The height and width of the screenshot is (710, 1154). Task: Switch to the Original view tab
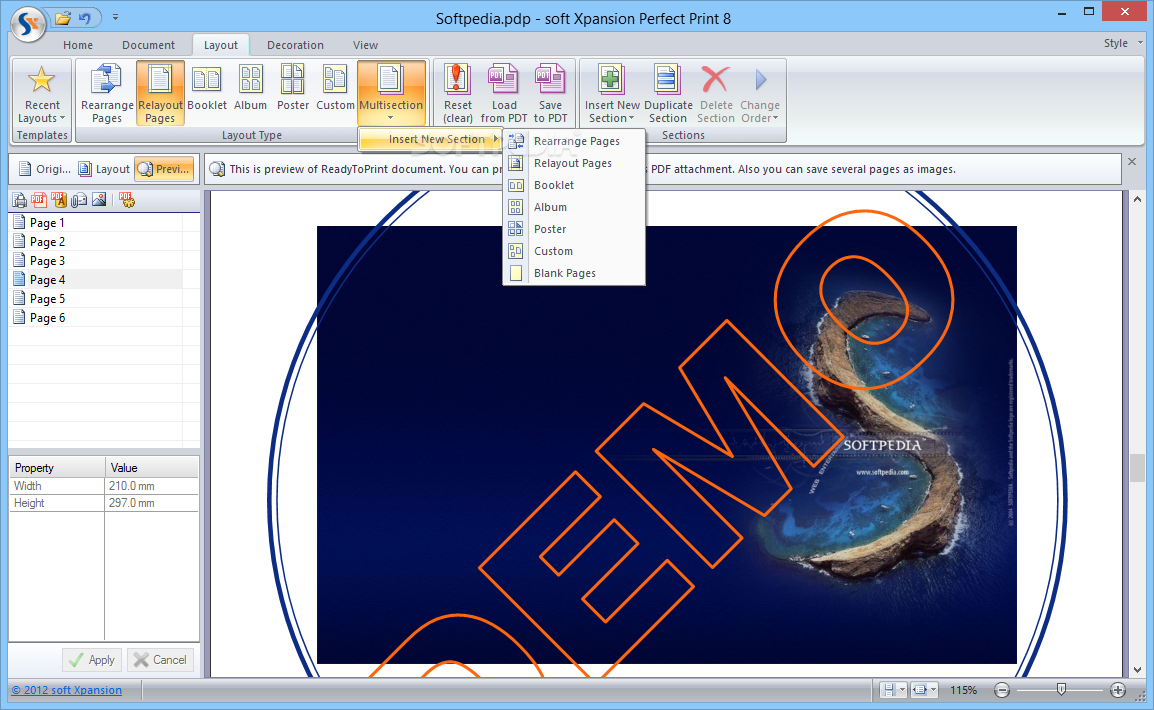[44, 169]
